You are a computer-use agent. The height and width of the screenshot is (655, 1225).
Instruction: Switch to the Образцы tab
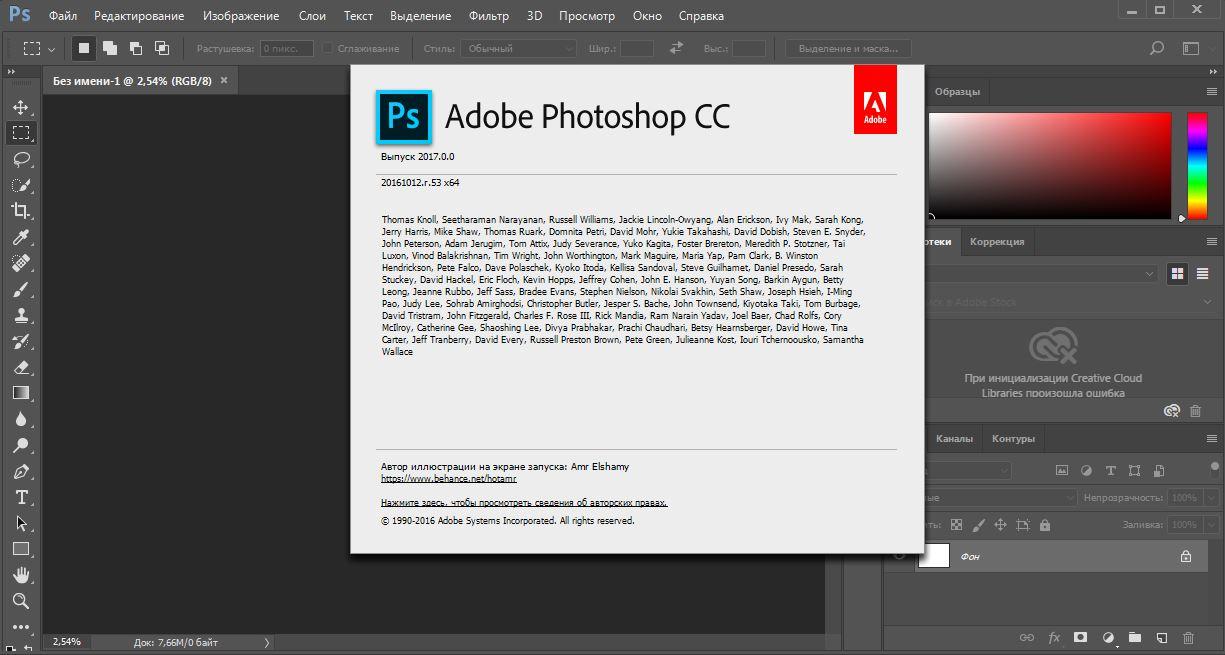(957, 91)
